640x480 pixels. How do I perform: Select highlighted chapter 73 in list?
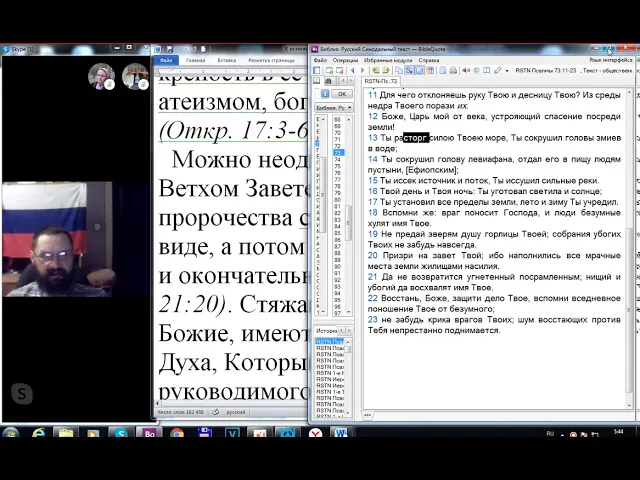338,153
